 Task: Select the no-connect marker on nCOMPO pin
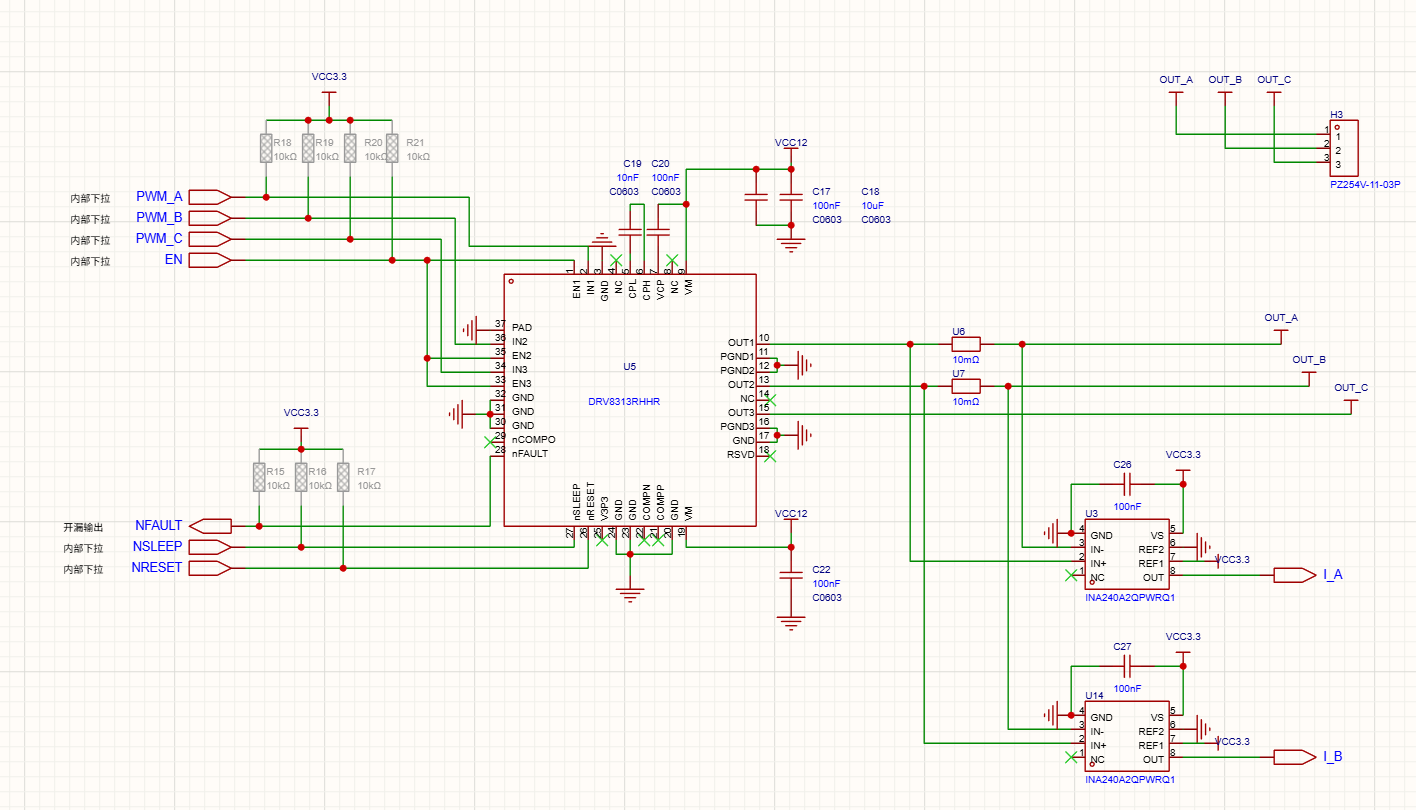click(489, 440)
